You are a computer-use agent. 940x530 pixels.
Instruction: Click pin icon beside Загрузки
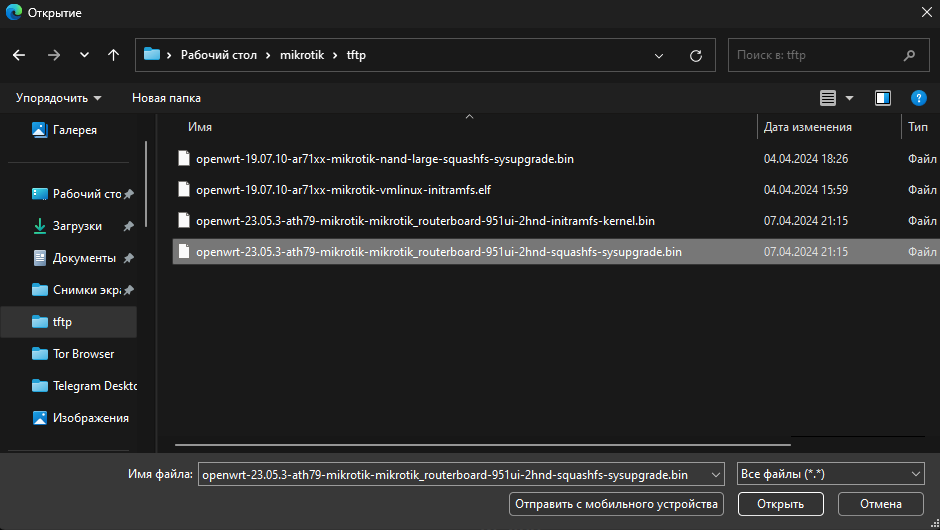point(128,226)
